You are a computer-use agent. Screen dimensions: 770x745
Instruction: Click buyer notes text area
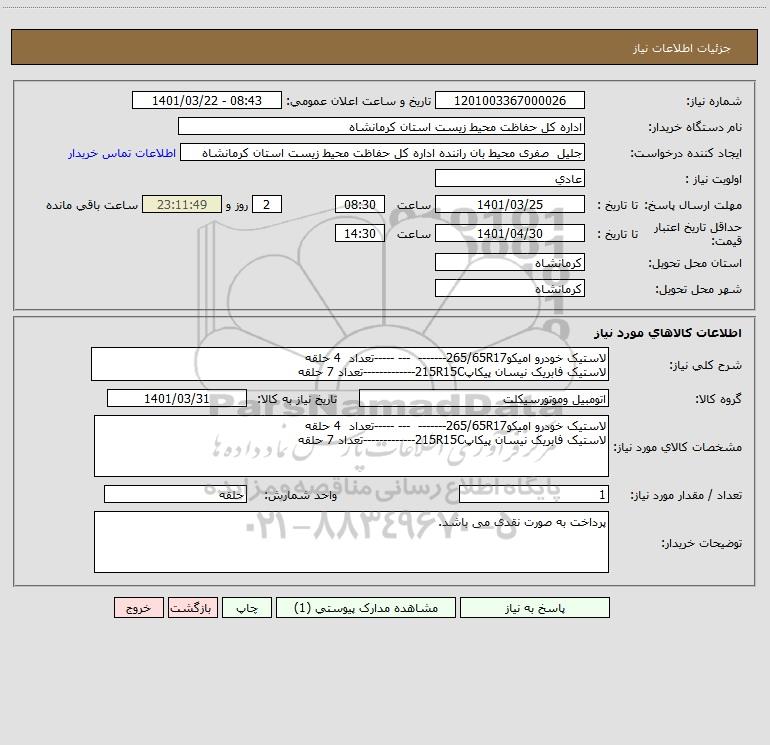[x=351, y=542]
